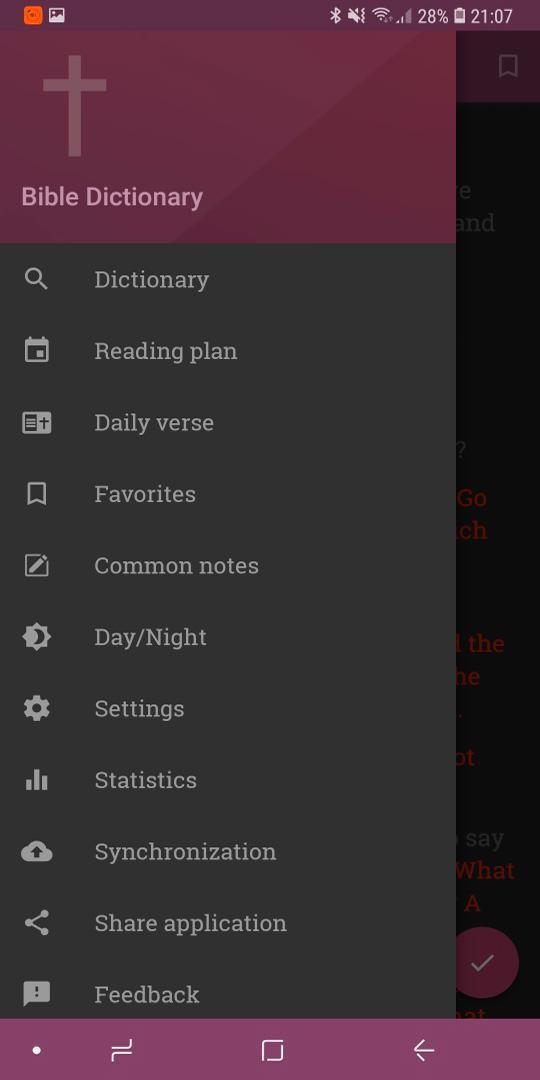Tap the brightness icon for Day/Night
Image resolution: width=540 pixels, height=1080 pixels.
point(37,637)
